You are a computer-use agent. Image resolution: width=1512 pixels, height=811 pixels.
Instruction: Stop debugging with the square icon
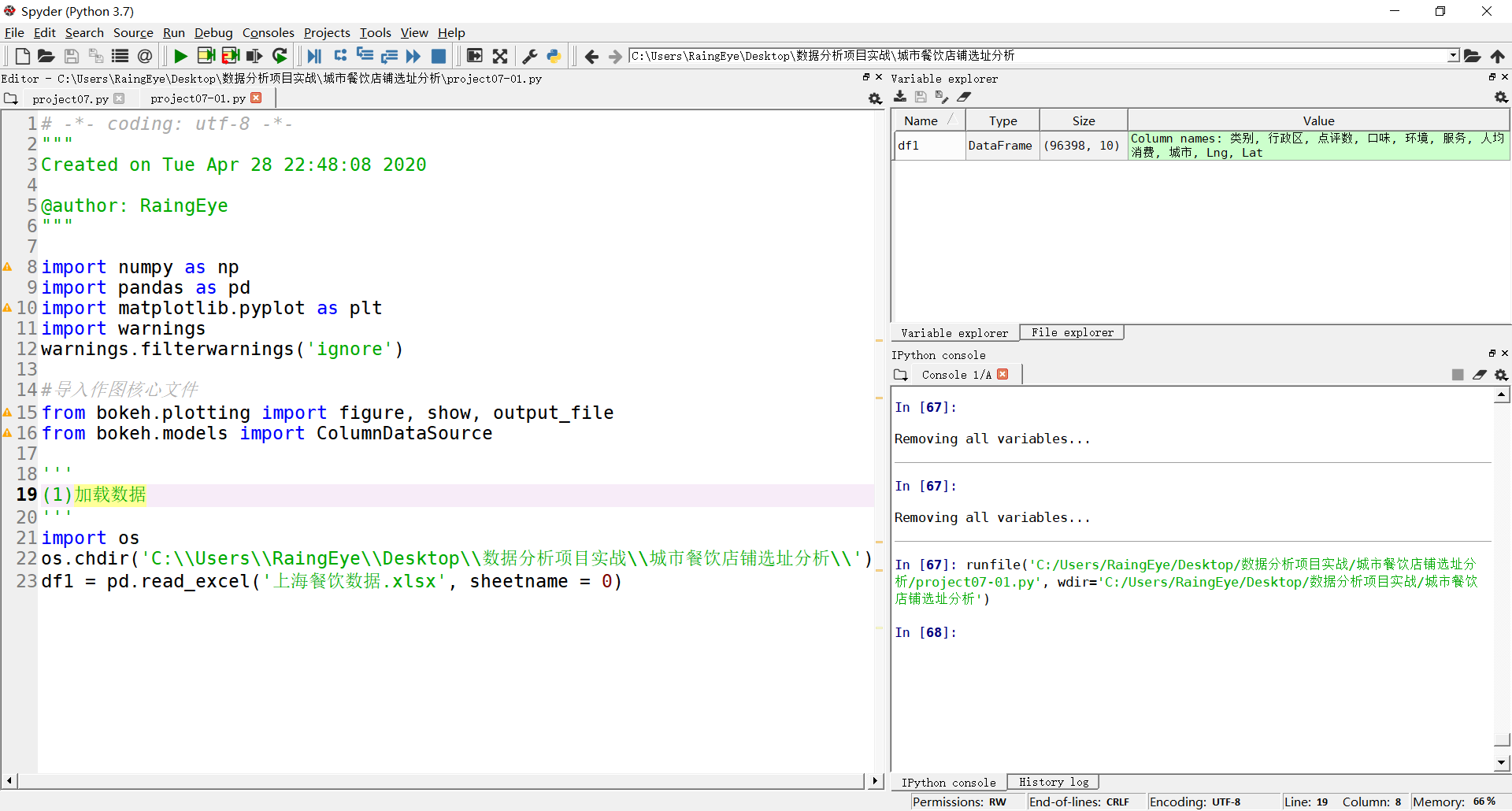[x=439, y=56]
